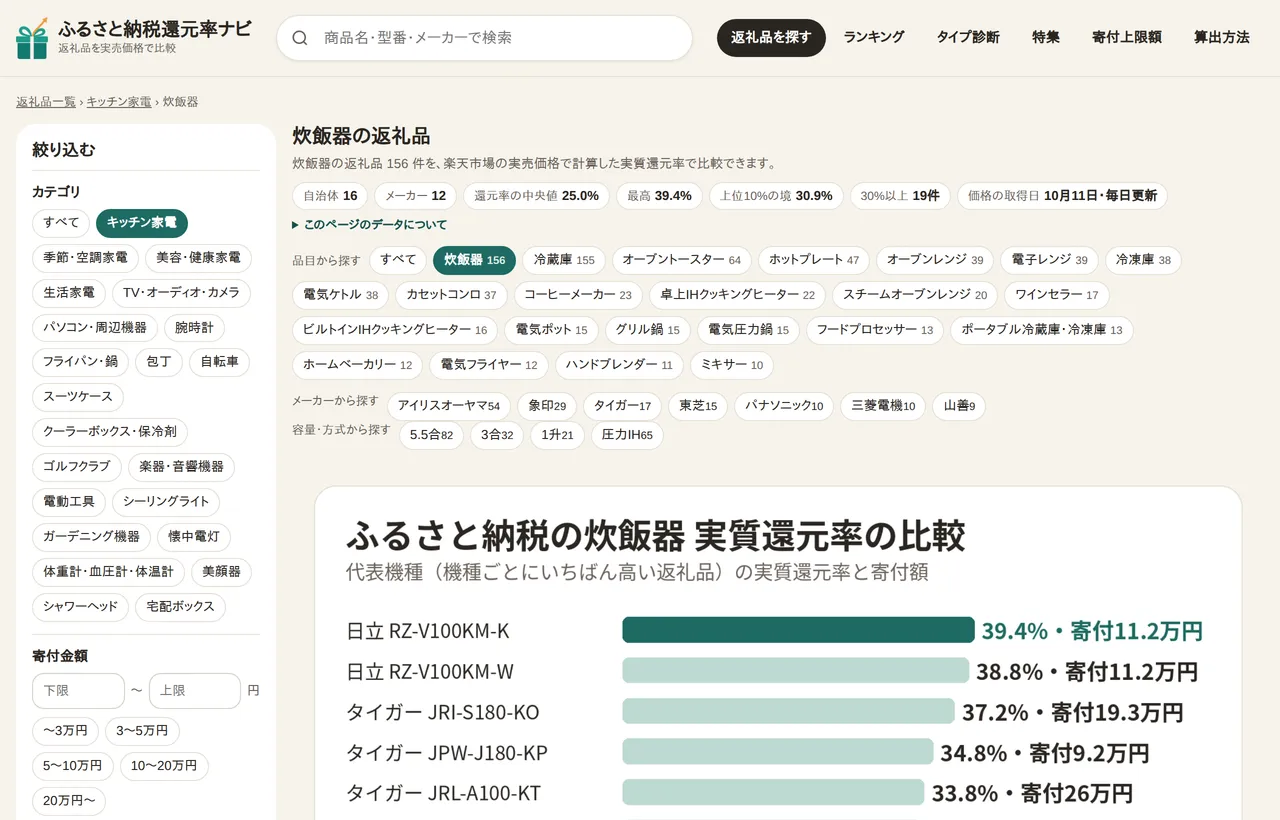Select すべて category chip in sidebar
Image resolution: width=1280 pixels, height=820 pixels.
[61, 223]
